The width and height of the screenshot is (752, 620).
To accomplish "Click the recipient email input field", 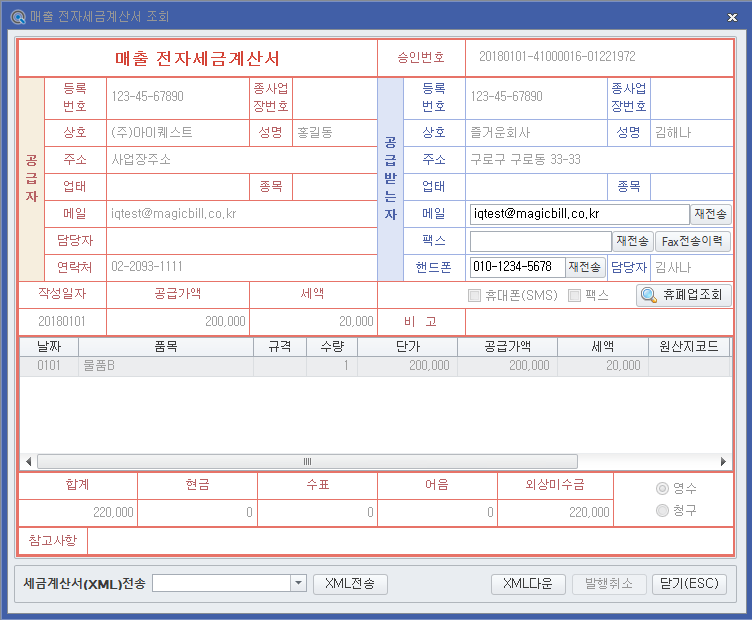I will tap(579, 214).
